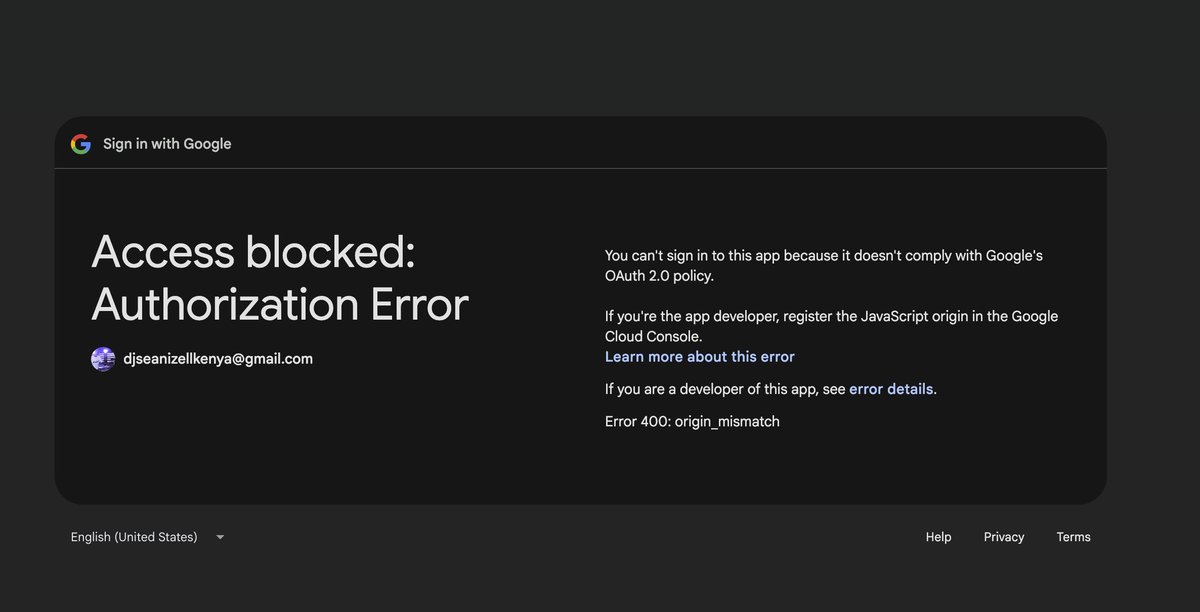The height and width of the screenshot is (612, 1200).
Task: Click the Google logo icon
Action: [x=81, y=144]
